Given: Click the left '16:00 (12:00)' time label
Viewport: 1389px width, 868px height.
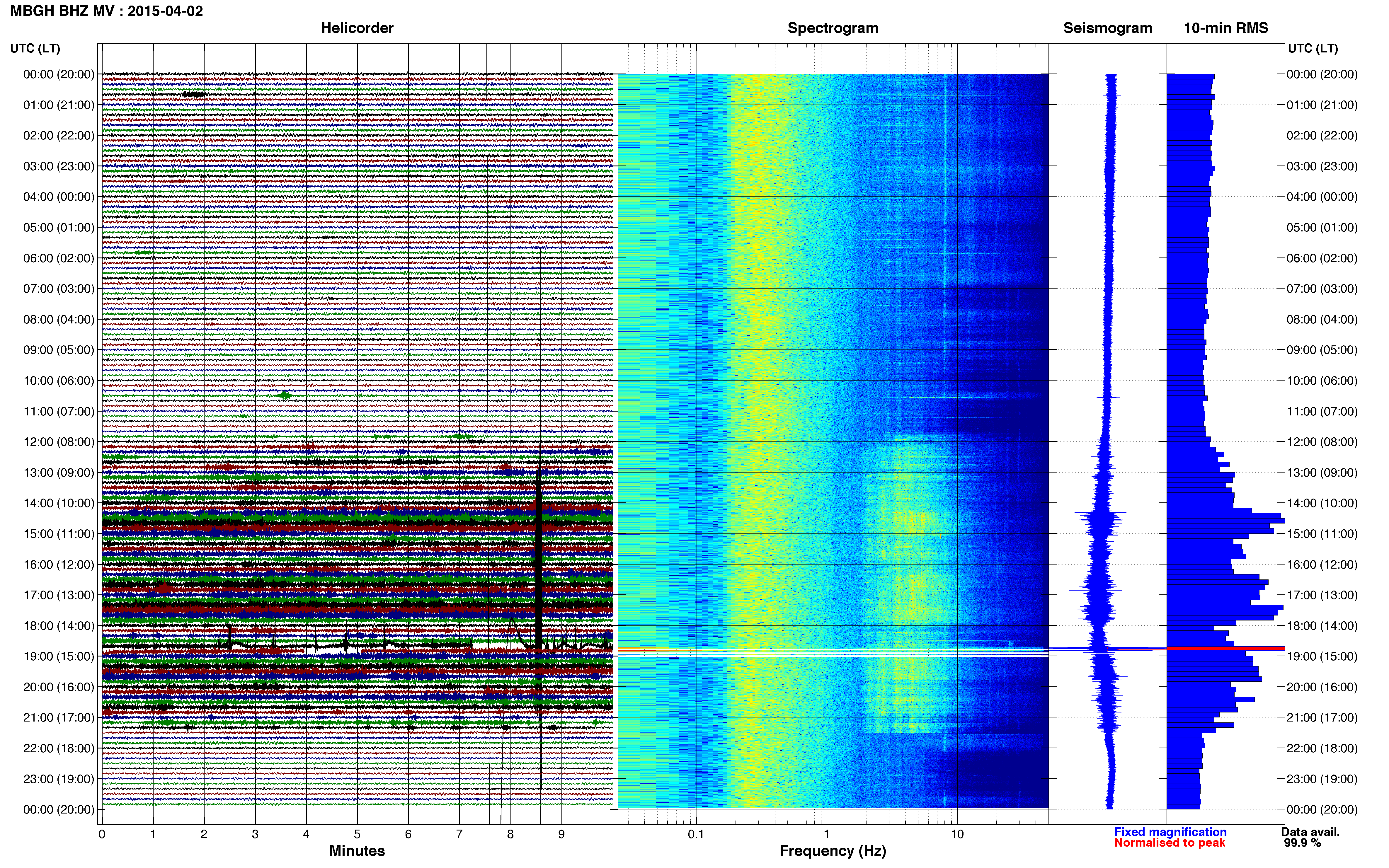Looking at the screenshot, I should coord(59,564).
